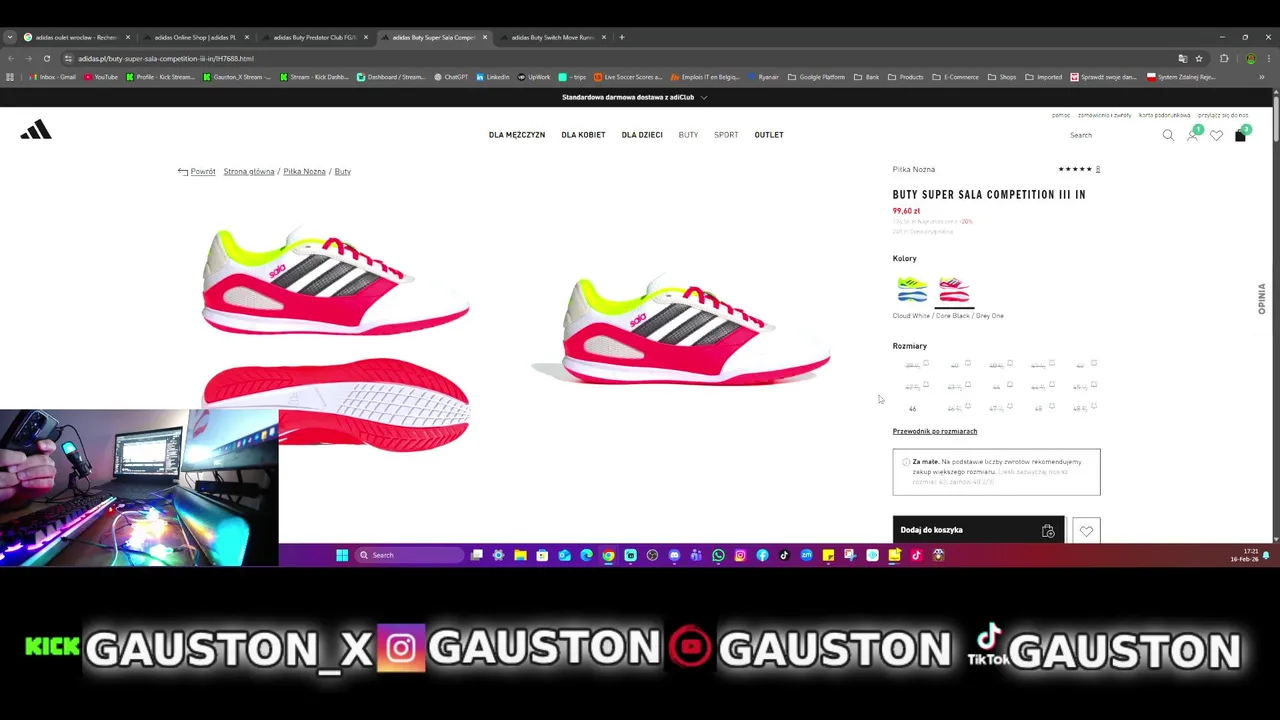Bookmark this page with the star icon

pyautogui.click(x=1199, y=58)
